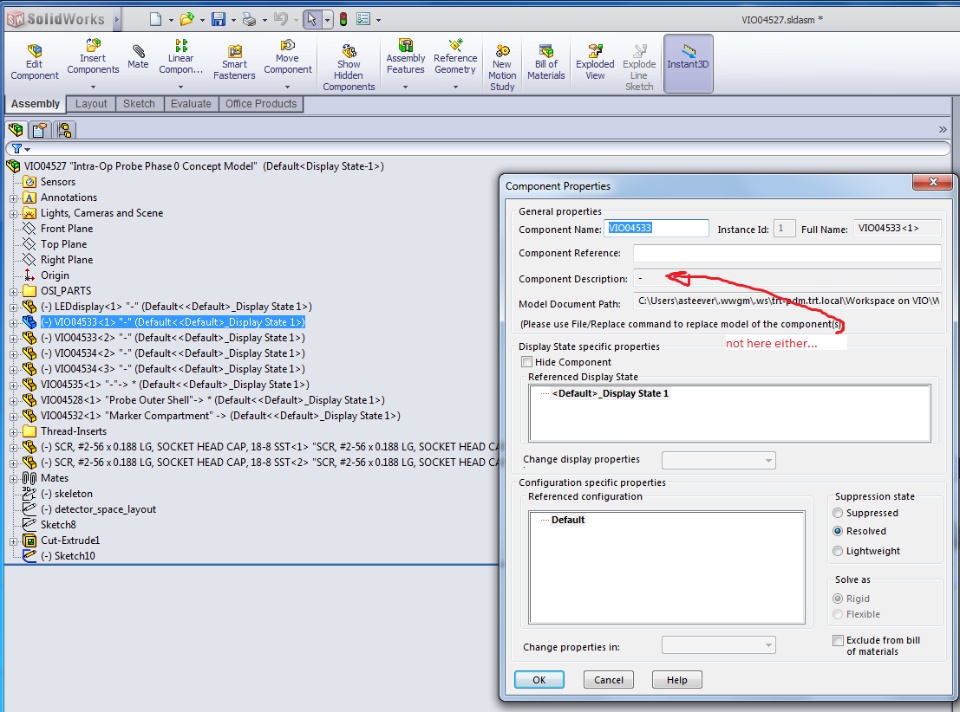The height and width of the screenshot is (712, 960).
Task: Open Smart Fasteners tool
Action: (234, 62)
